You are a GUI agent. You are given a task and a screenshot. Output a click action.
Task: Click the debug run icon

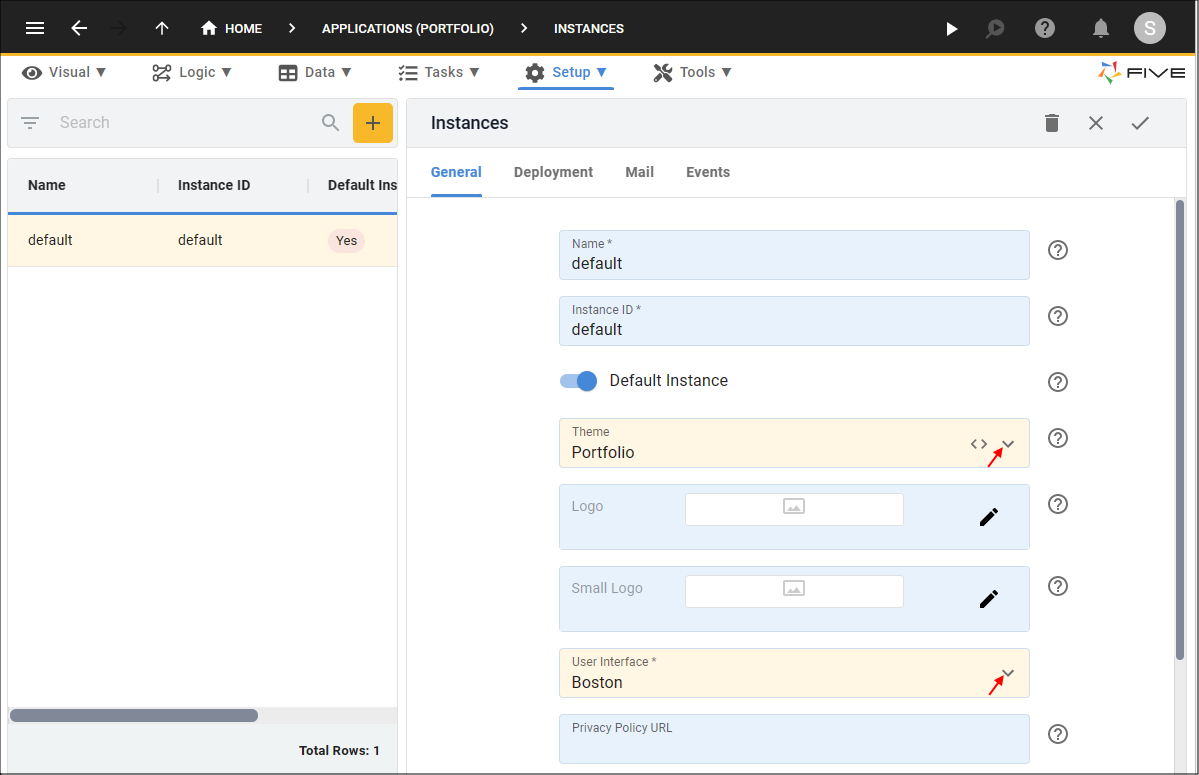[x=995, y=29]
